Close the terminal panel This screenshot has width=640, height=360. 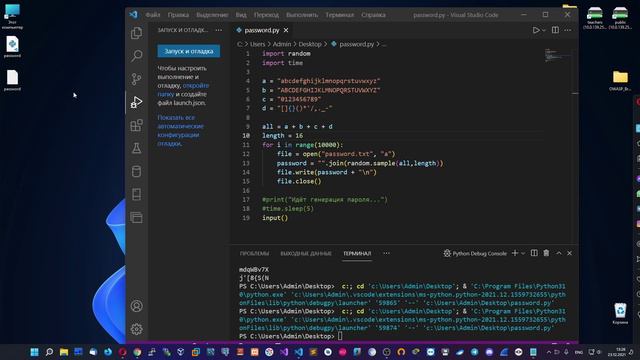tap(569, 253)
